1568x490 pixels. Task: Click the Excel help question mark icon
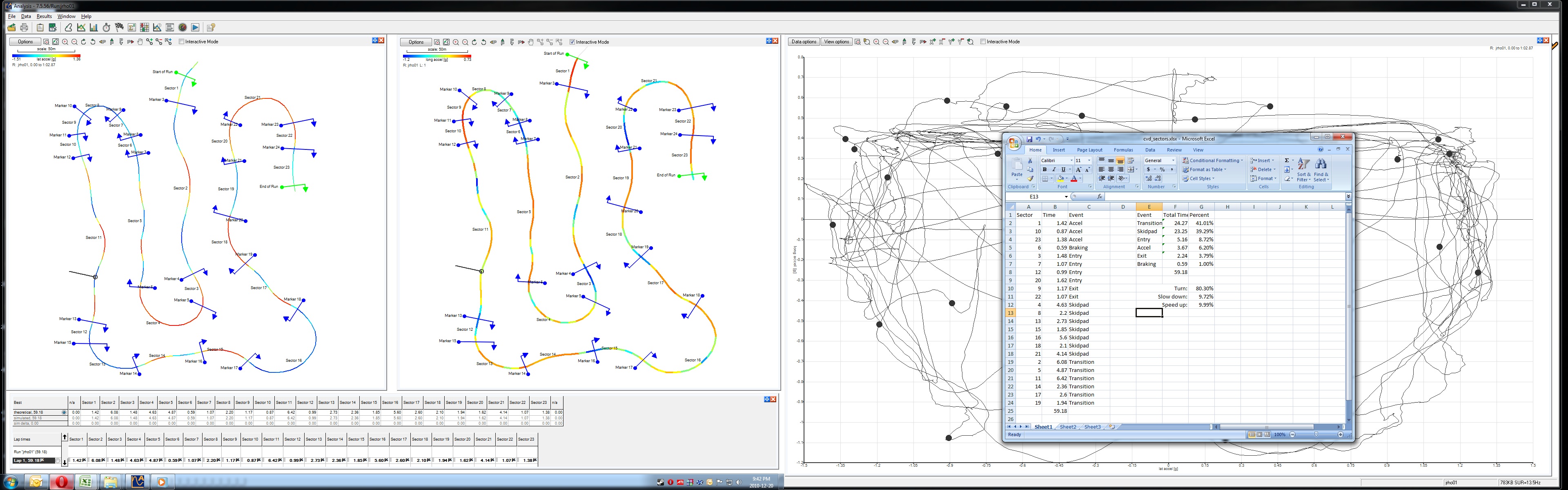click(1320, 150)
